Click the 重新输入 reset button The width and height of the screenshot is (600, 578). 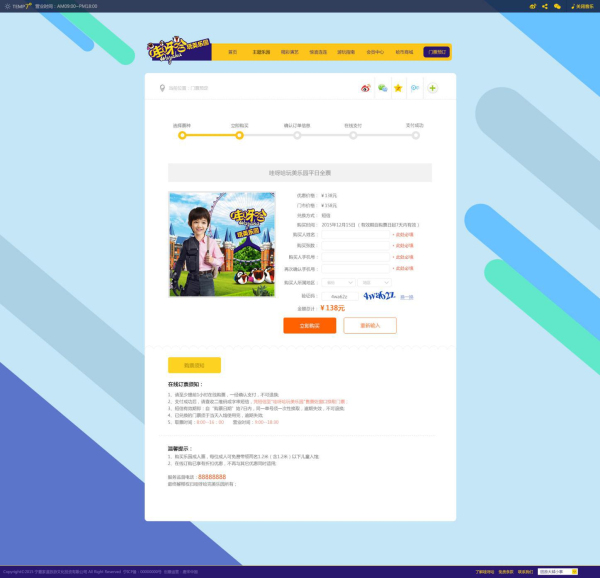click(370, 325)
